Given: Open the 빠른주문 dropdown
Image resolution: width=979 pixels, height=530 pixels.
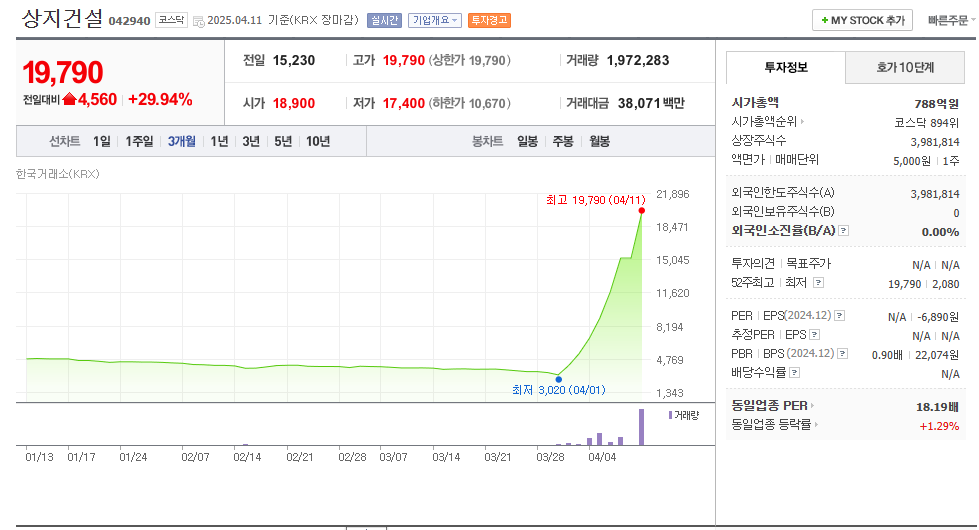Looking at the screenshot, I should point(951,21).
